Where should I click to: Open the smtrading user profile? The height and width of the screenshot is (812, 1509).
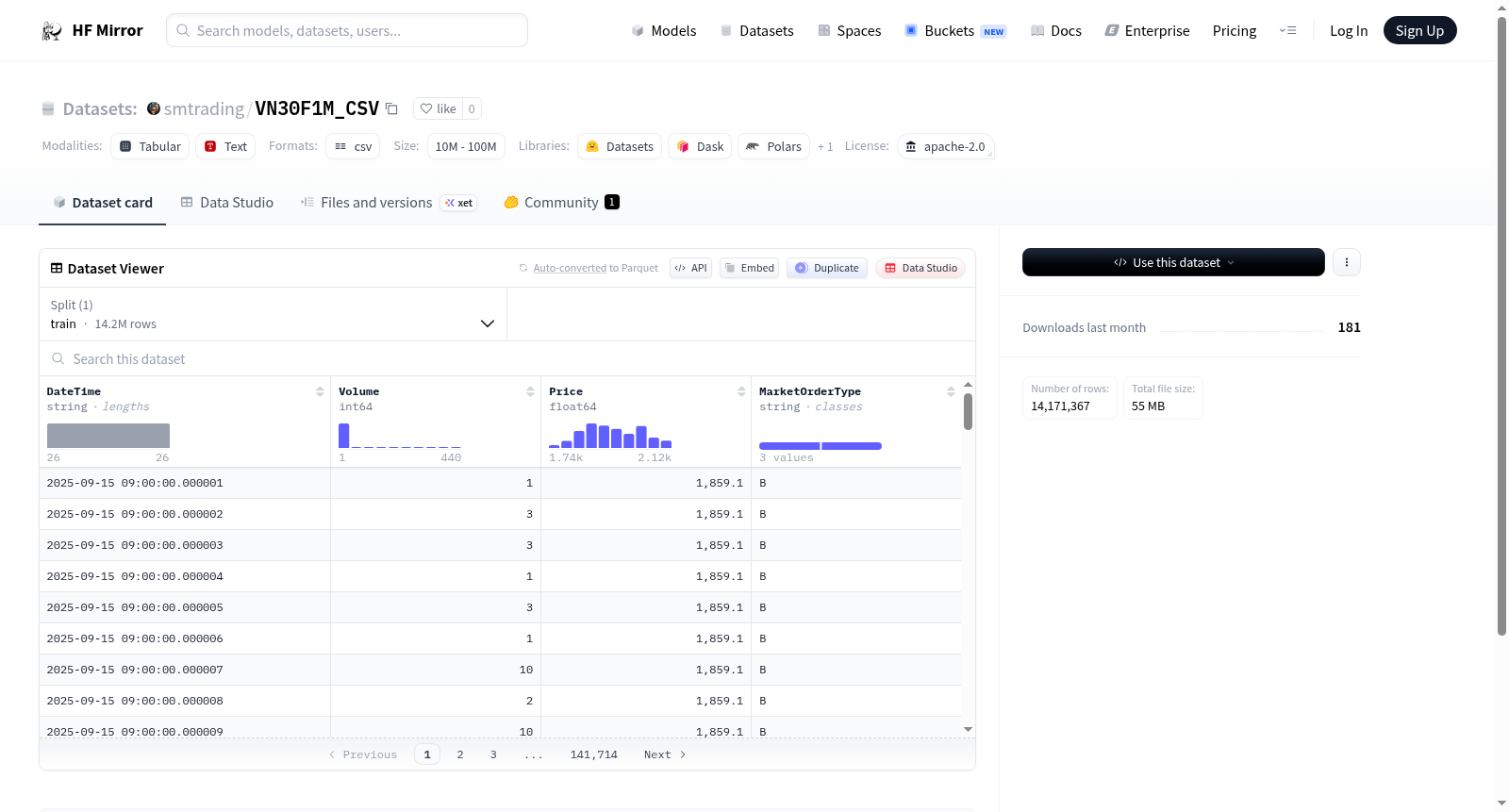[204, 108]
